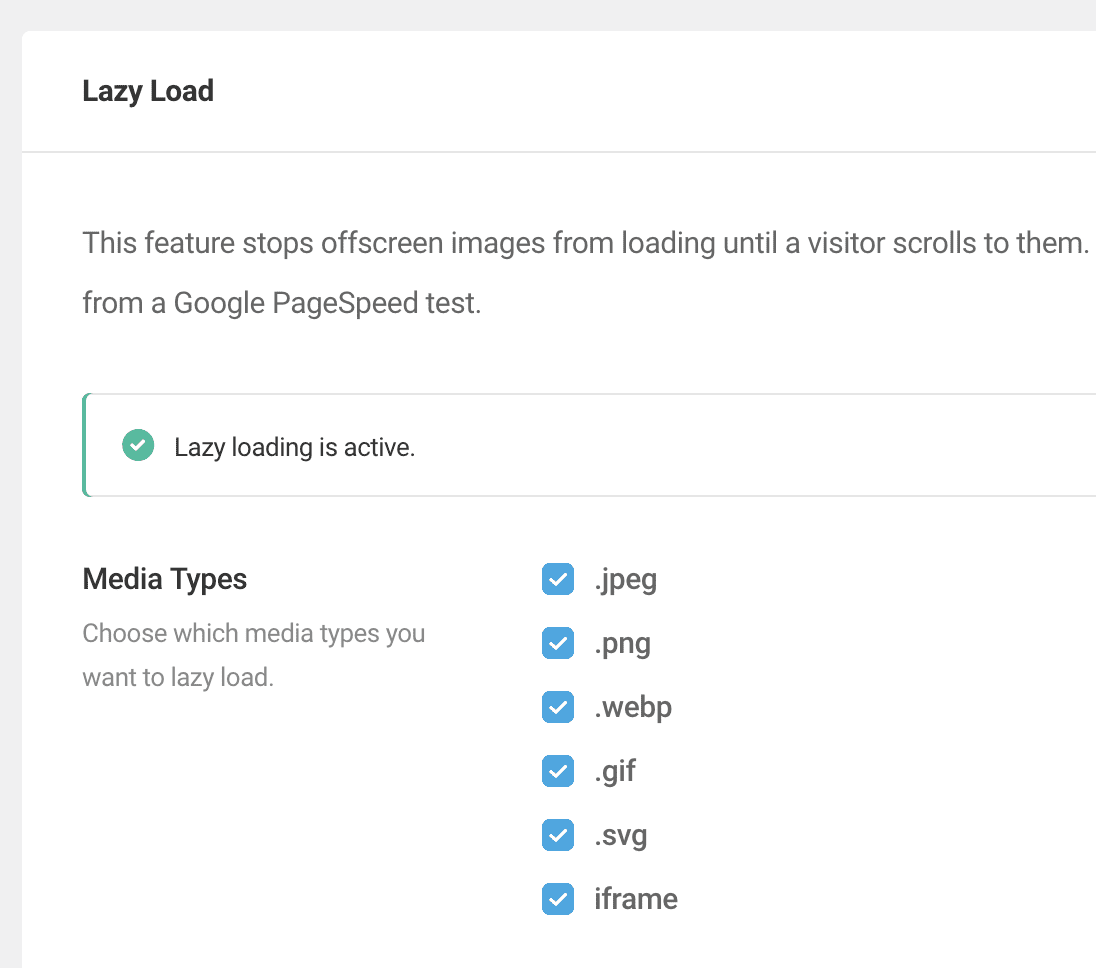
Task: Click the Lazy Load section heading
Action: pos(148,91)
